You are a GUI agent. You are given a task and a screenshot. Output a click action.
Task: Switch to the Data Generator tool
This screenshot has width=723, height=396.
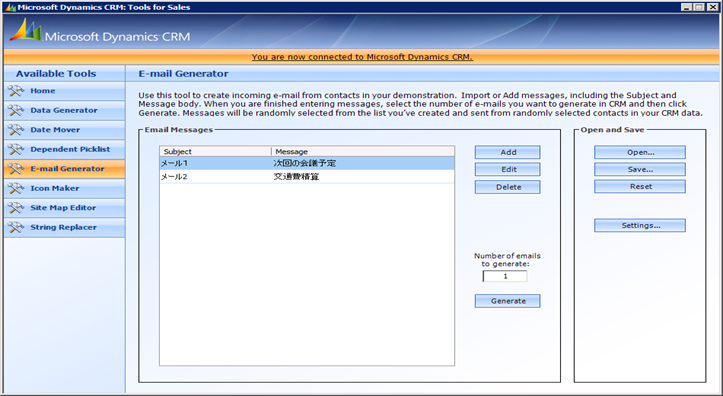(65, 111)
